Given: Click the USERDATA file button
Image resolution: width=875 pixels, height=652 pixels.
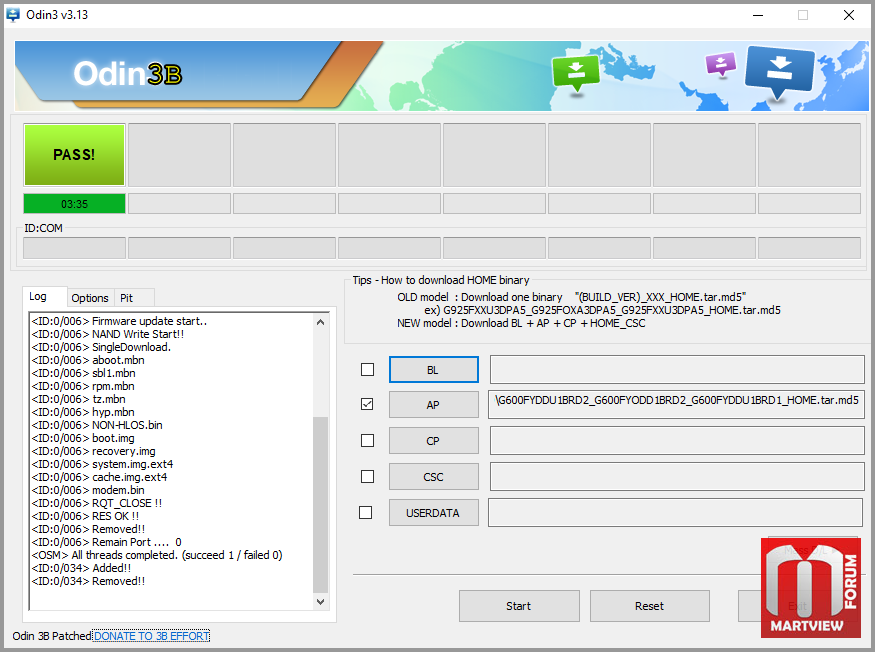Looking at the screenshot, I should [434, 512].
